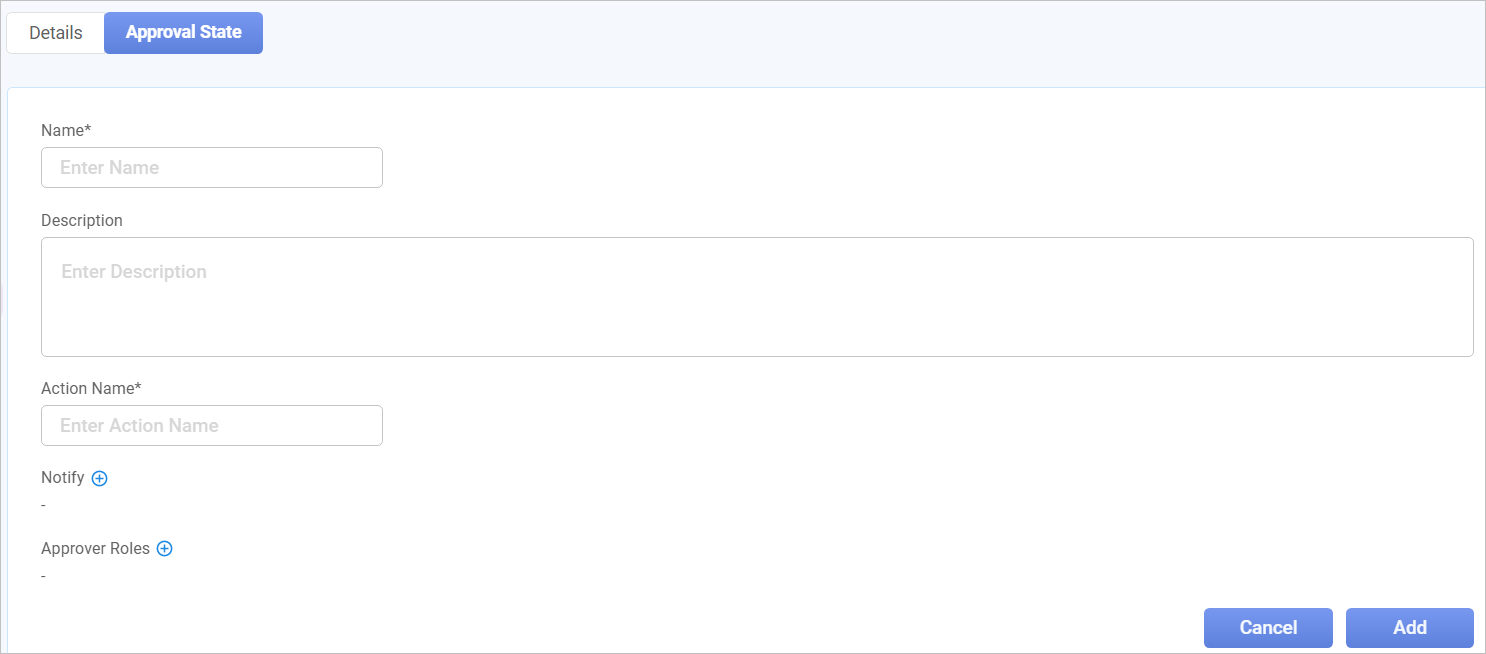Click the Action Name* field label
Viewport: 1486px width, 654px height.
[x=91, y=388]
